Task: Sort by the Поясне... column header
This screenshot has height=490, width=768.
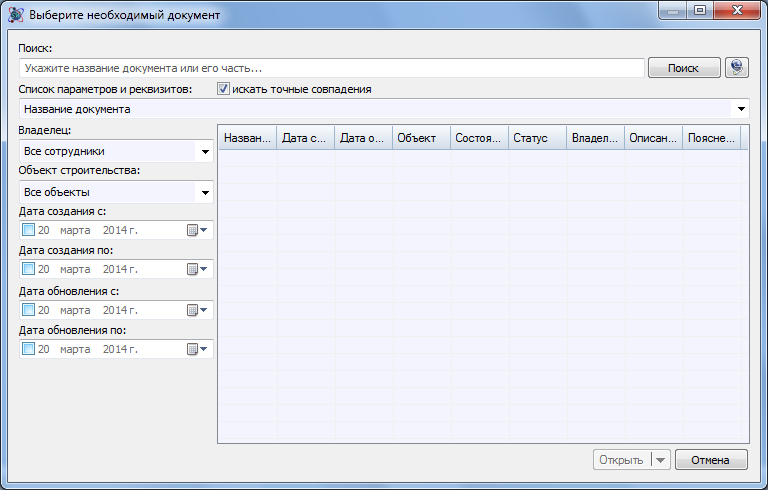Action: click(711, 138)
